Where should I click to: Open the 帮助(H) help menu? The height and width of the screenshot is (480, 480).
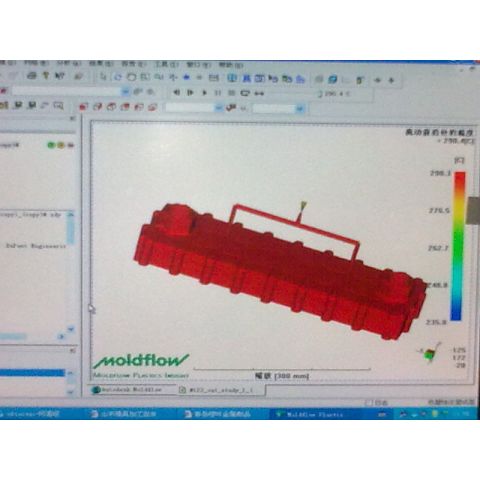(x=231, y=64)
